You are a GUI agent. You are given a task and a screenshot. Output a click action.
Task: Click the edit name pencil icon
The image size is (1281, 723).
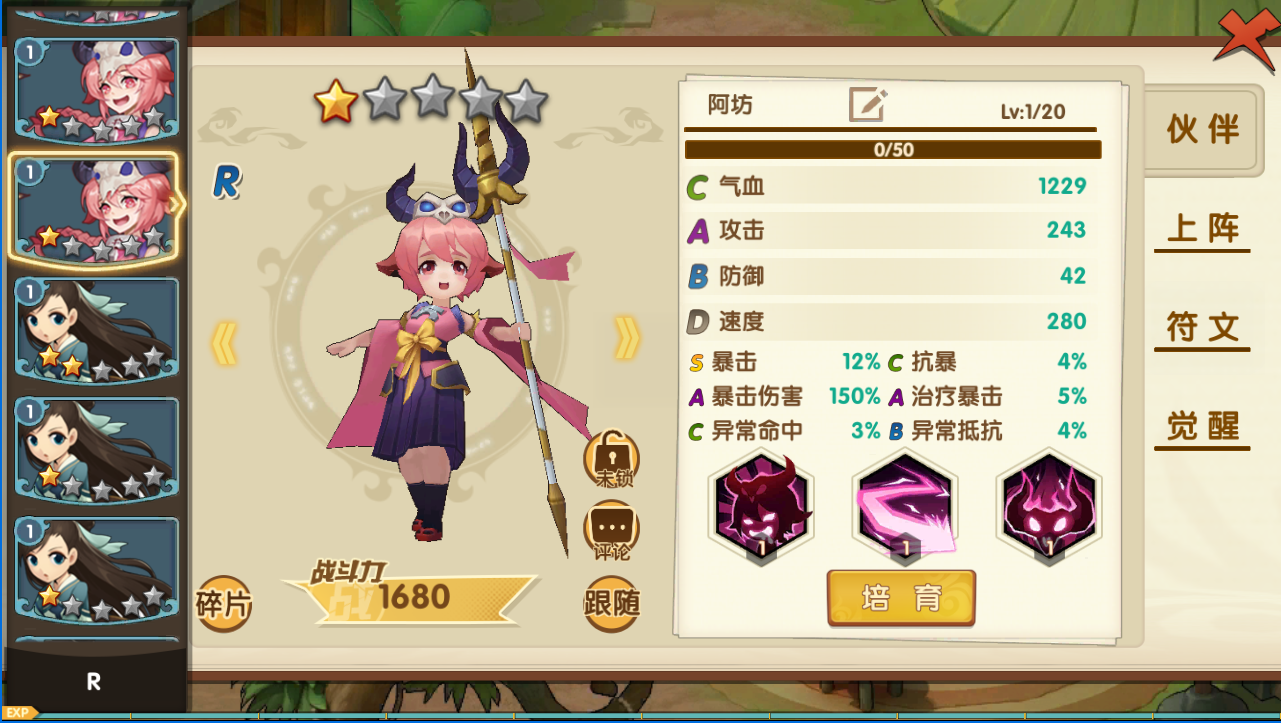[x=868, y=105]
